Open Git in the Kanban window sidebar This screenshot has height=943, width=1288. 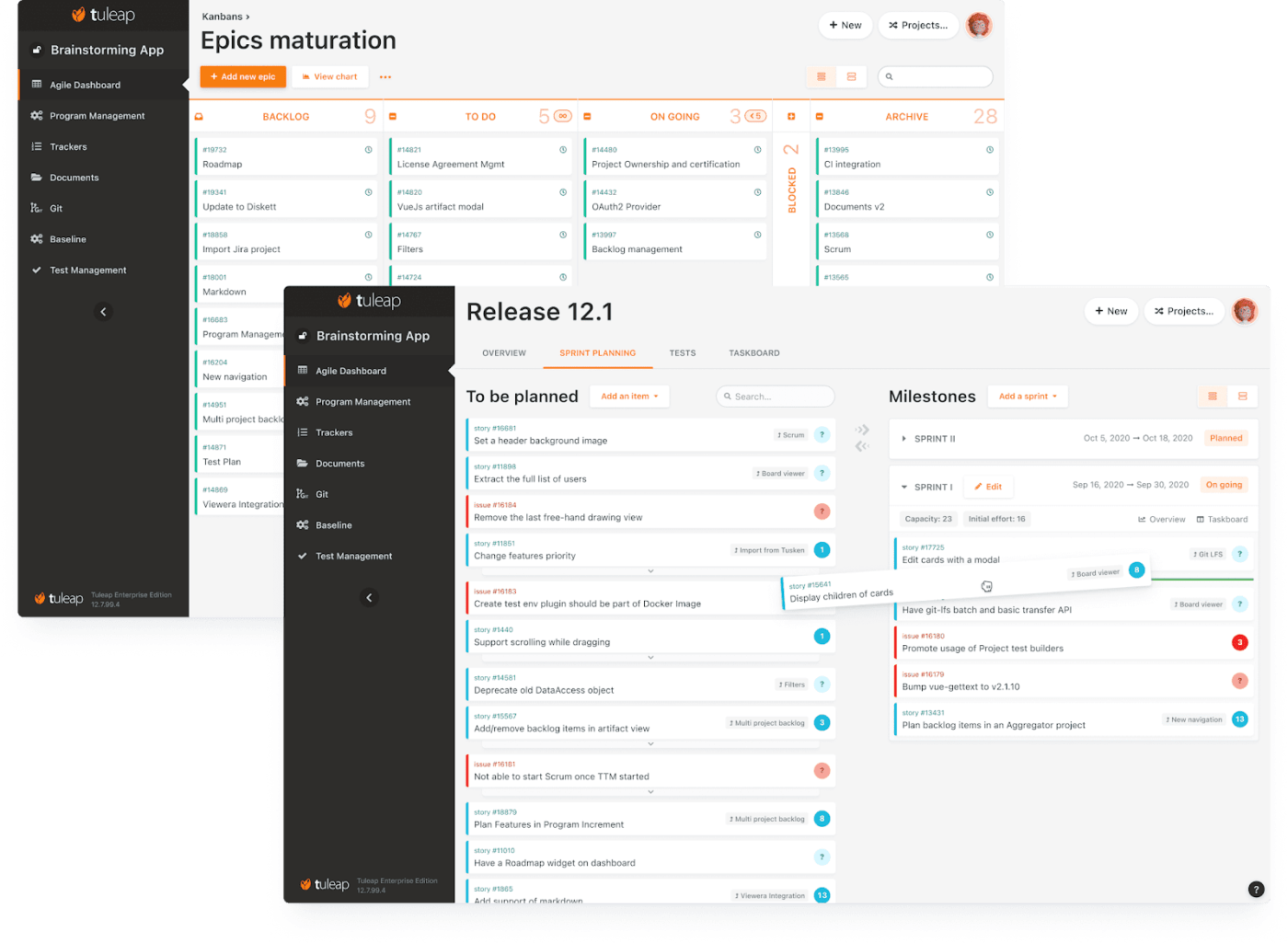pyautogui.click(x=56, y=208)
